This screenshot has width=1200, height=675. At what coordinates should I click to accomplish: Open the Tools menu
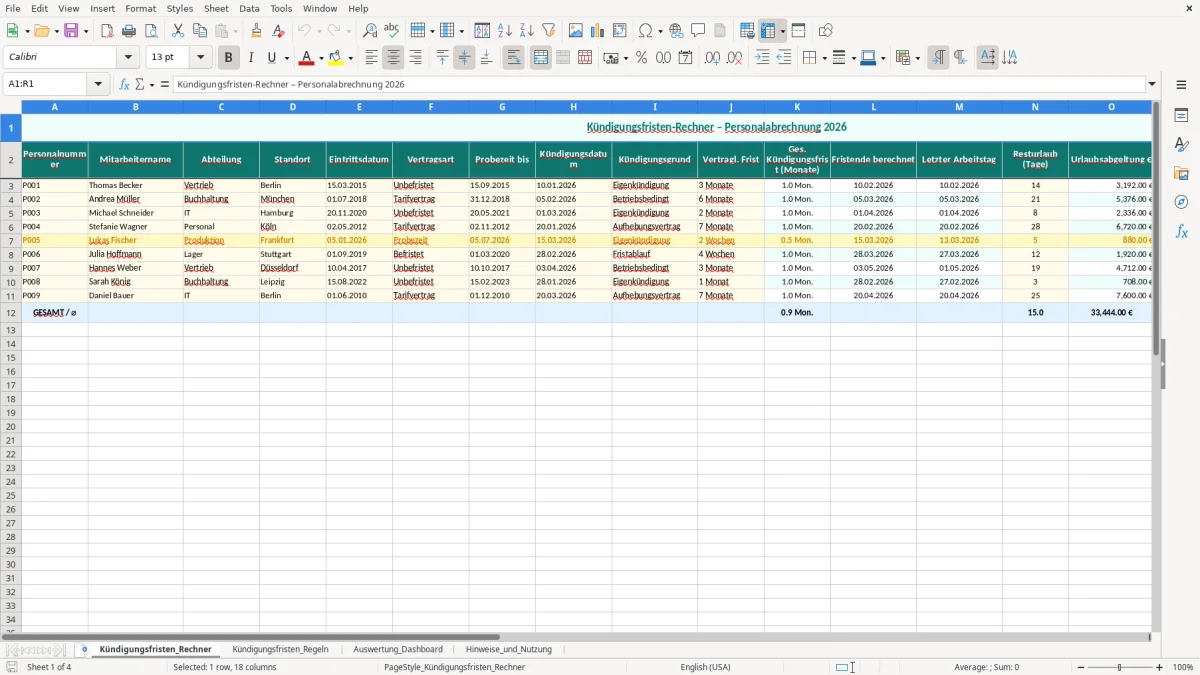coord(281,8)
